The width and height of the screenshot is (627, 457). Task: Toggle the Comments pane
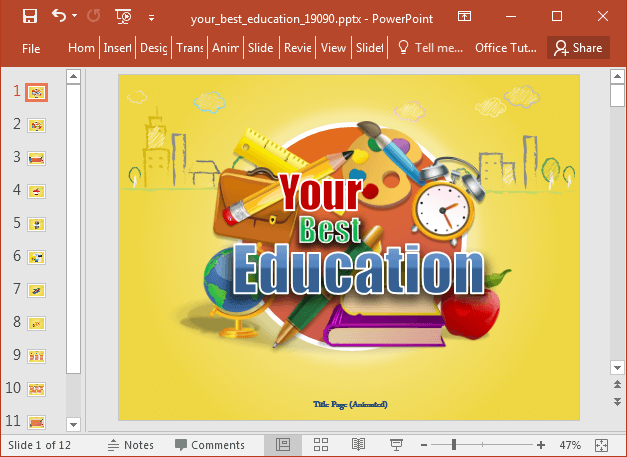click(x=210, y=445)
